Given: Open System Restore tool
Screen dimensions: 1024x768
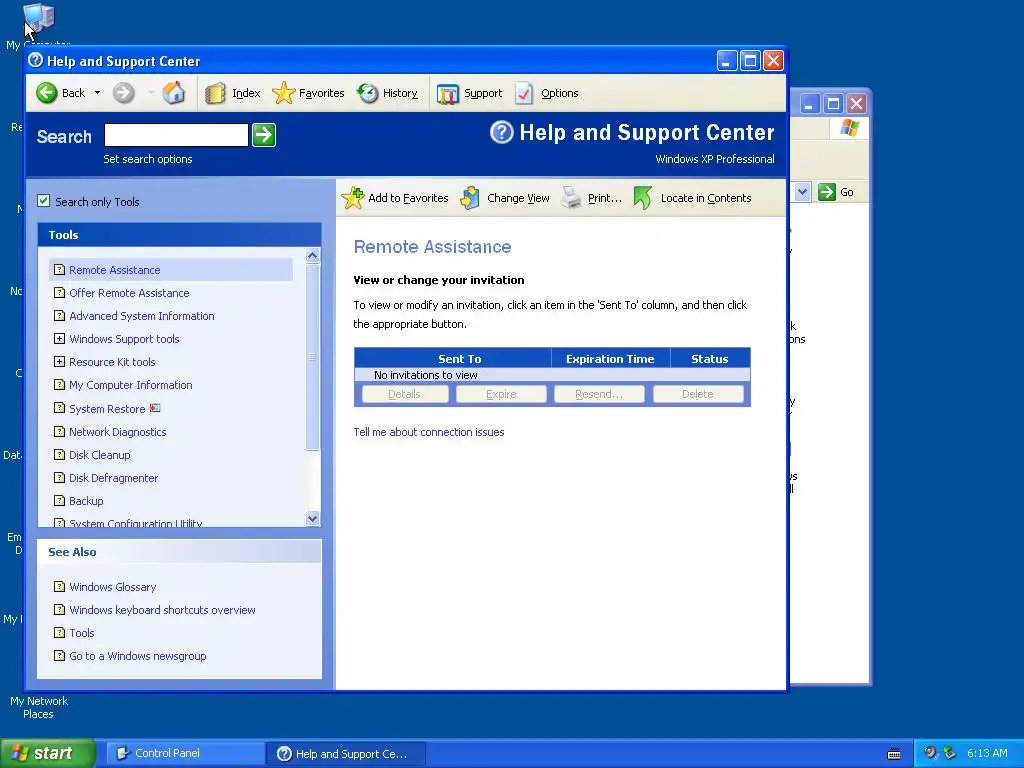Looking at the screenshot, I should pos(107,409).
